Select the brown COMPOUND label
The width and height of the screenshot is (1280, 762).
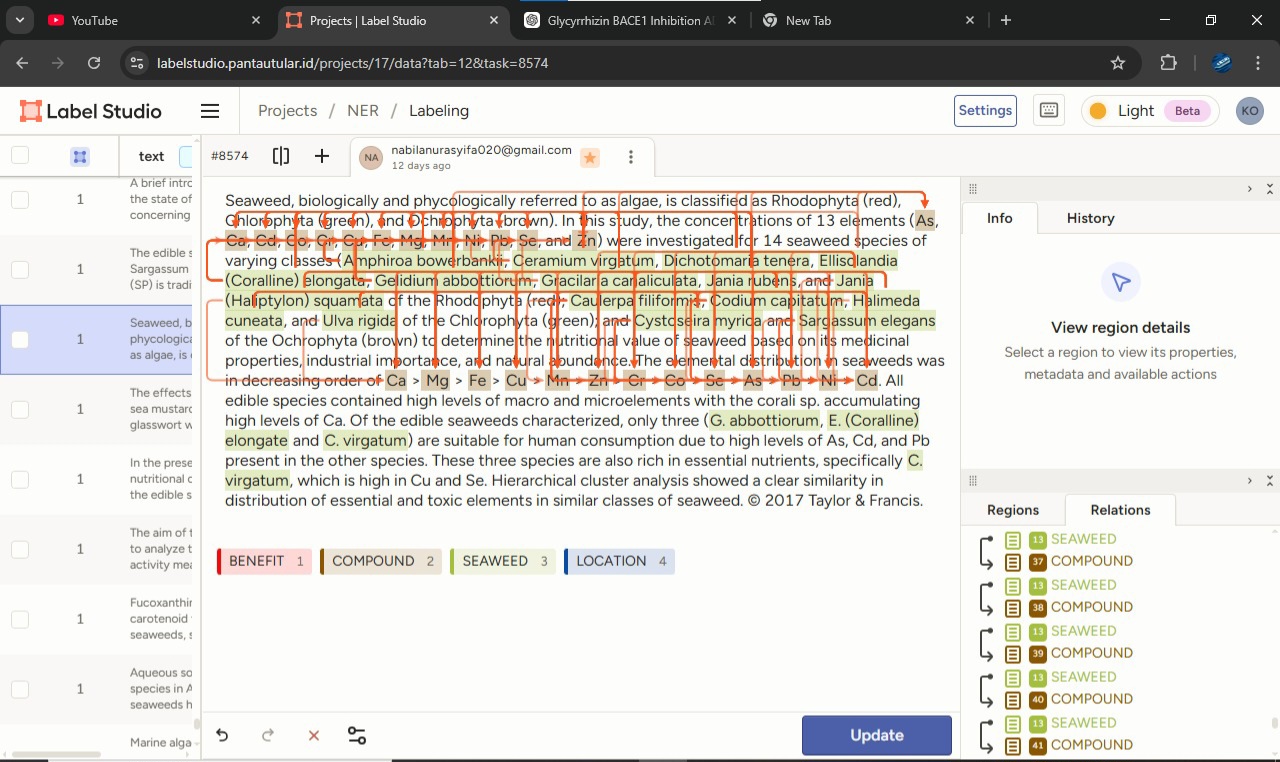coord(381,561)
